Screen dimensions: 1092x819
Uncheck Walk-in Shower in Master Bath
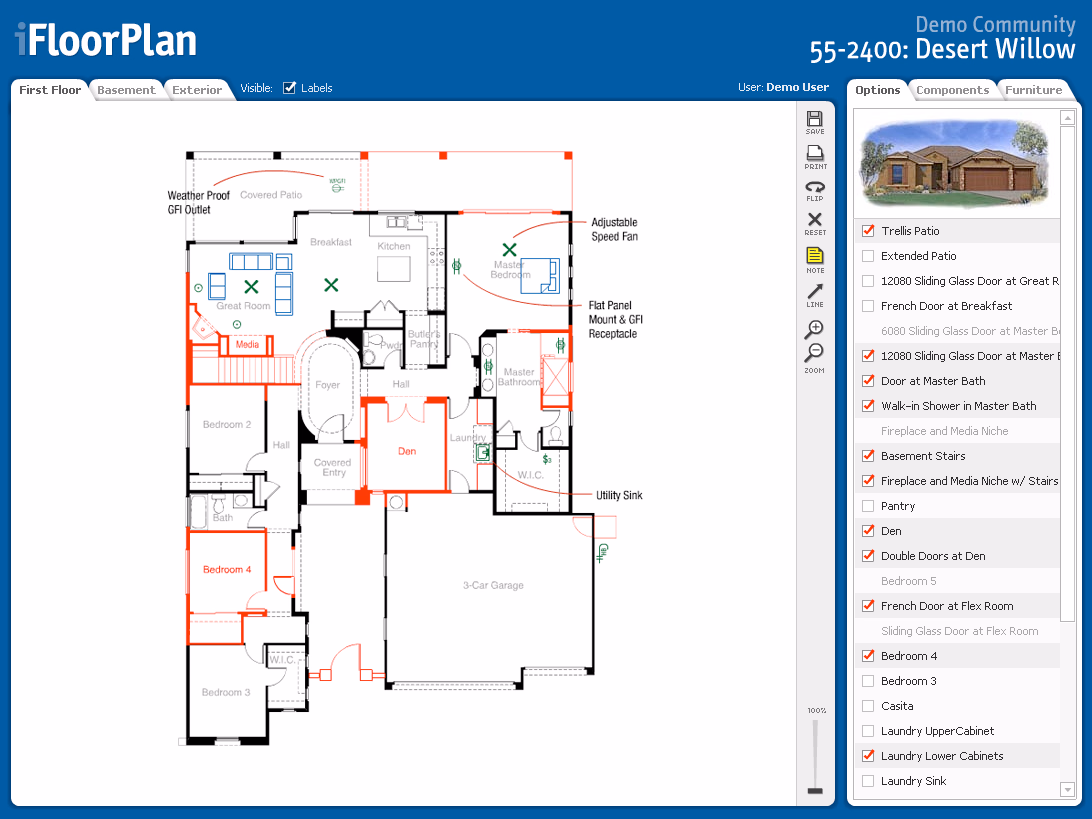point(868,405)
